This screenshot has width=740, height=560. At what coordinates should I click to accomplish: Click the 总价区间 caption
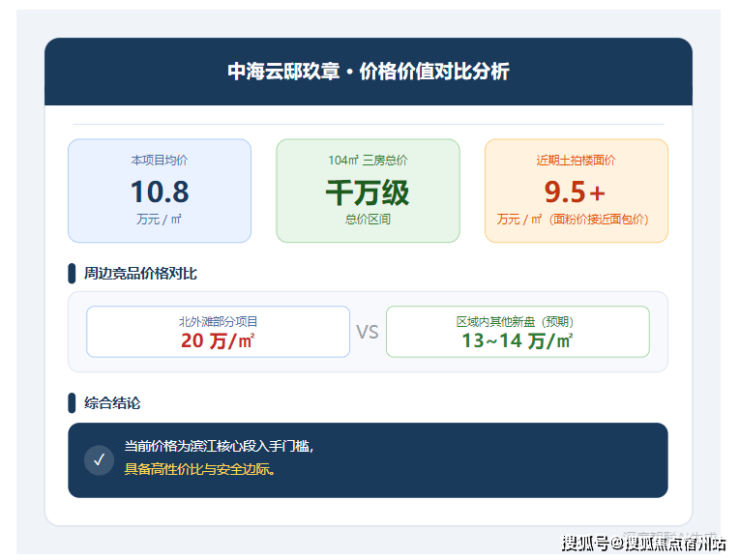point(368,219)
